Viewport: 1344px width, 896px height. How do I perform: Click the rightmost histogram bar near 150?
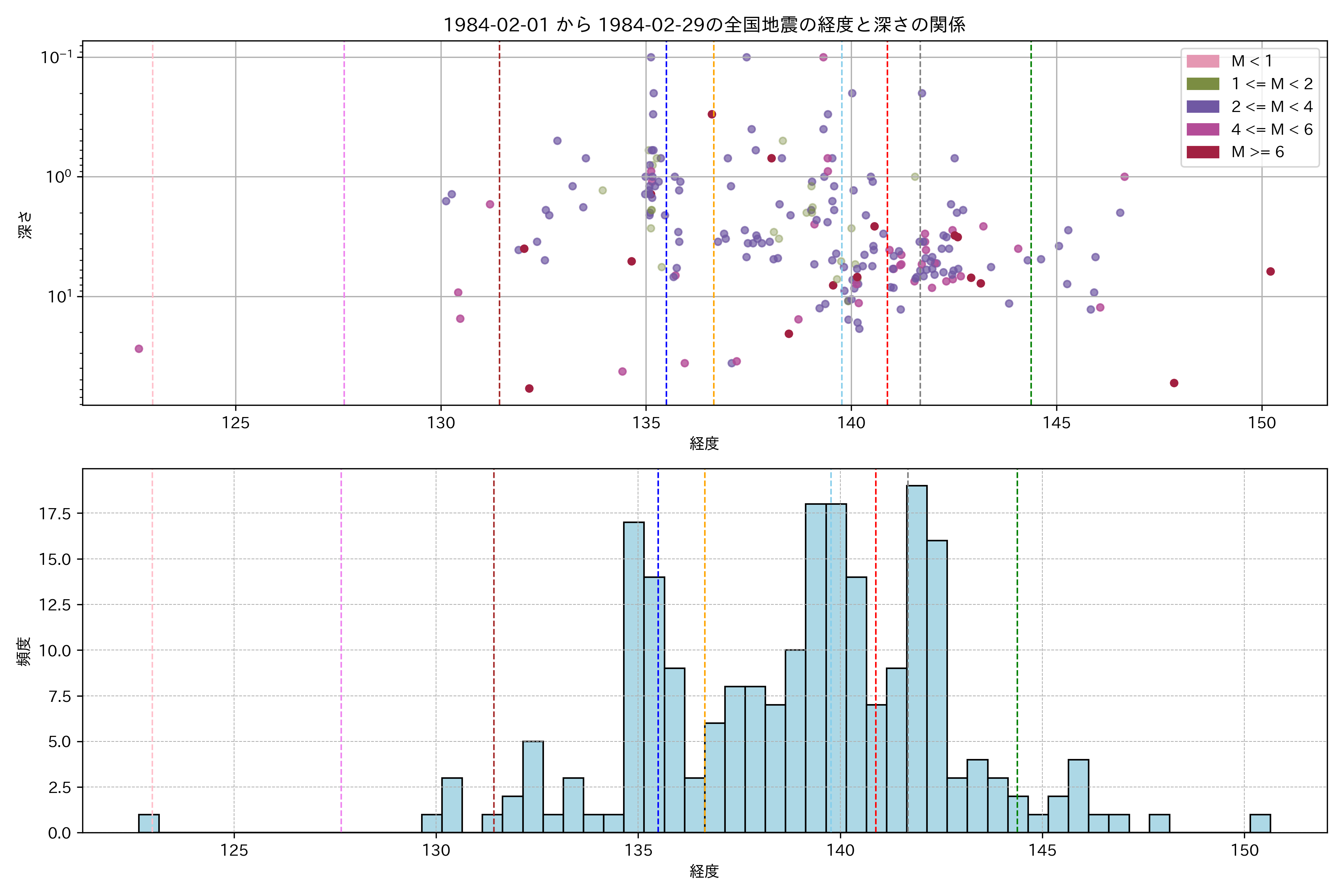pyautogui.click(x=1260, y=824)
